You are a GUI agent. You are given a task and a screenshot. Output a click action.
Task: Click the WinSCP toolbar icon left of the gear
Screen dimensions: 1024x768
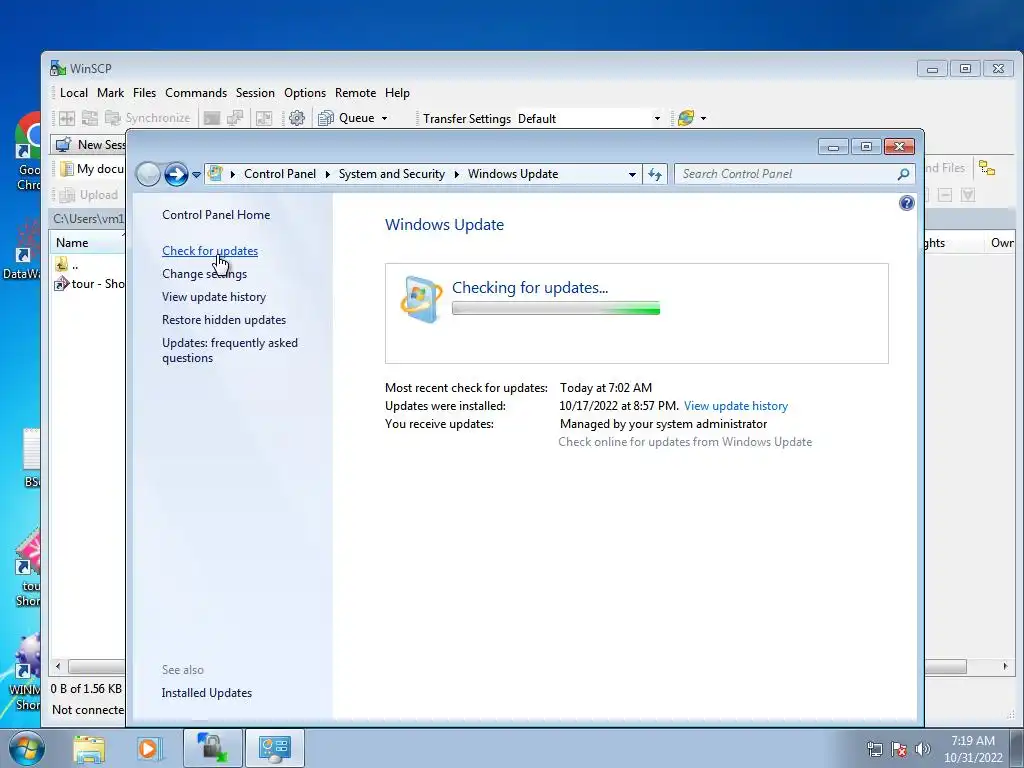(264, 118)
